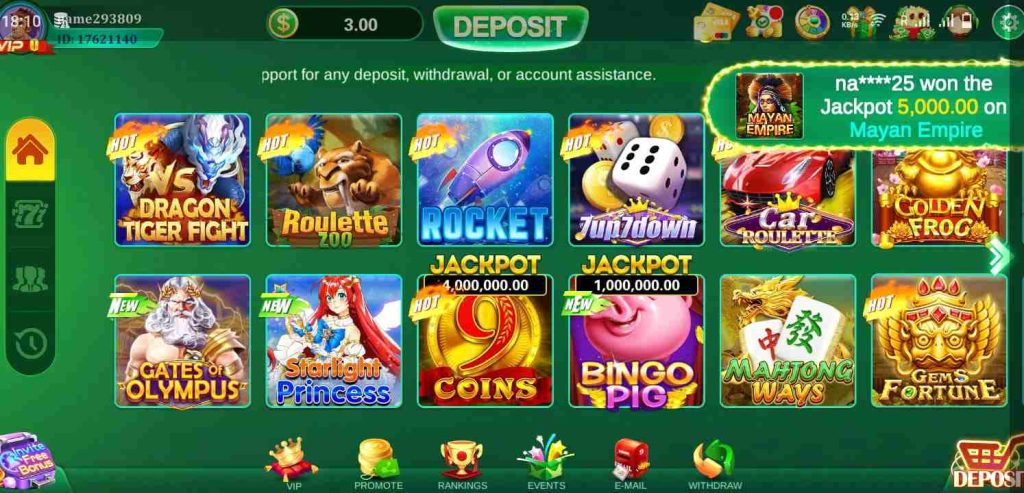Image resolution: width=1024 pixels, height=493 pixels.
Task: Select the multiplayer people tab in sidebar
Action: pos(30,279)
